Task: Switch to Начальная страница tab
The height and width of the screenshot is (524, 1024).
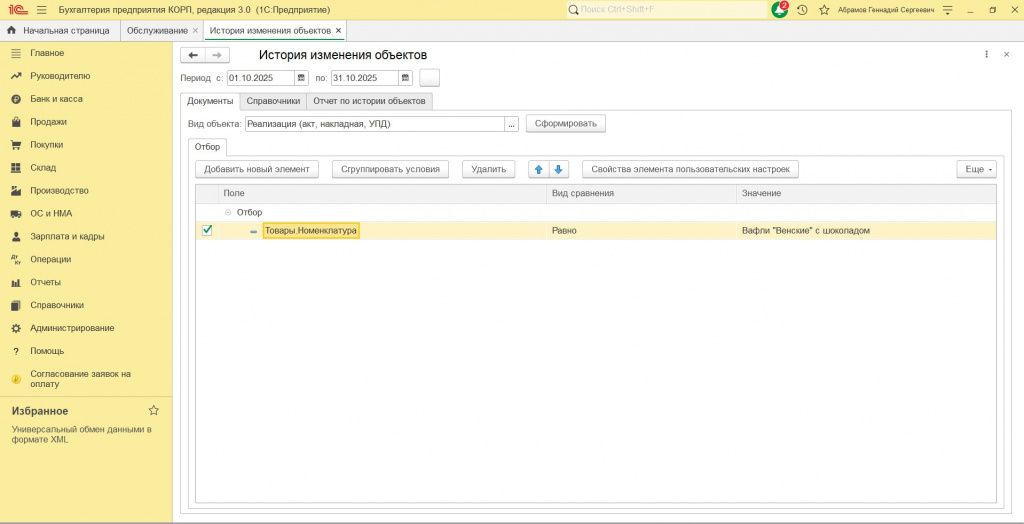Action: 59,31
